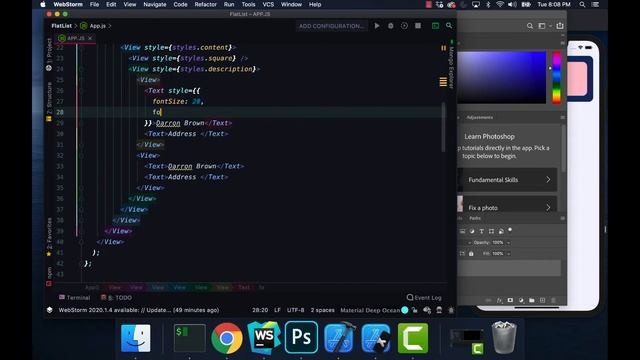Open the VCS menu
This screenshot has width=640, height=360.
[268, 4]
